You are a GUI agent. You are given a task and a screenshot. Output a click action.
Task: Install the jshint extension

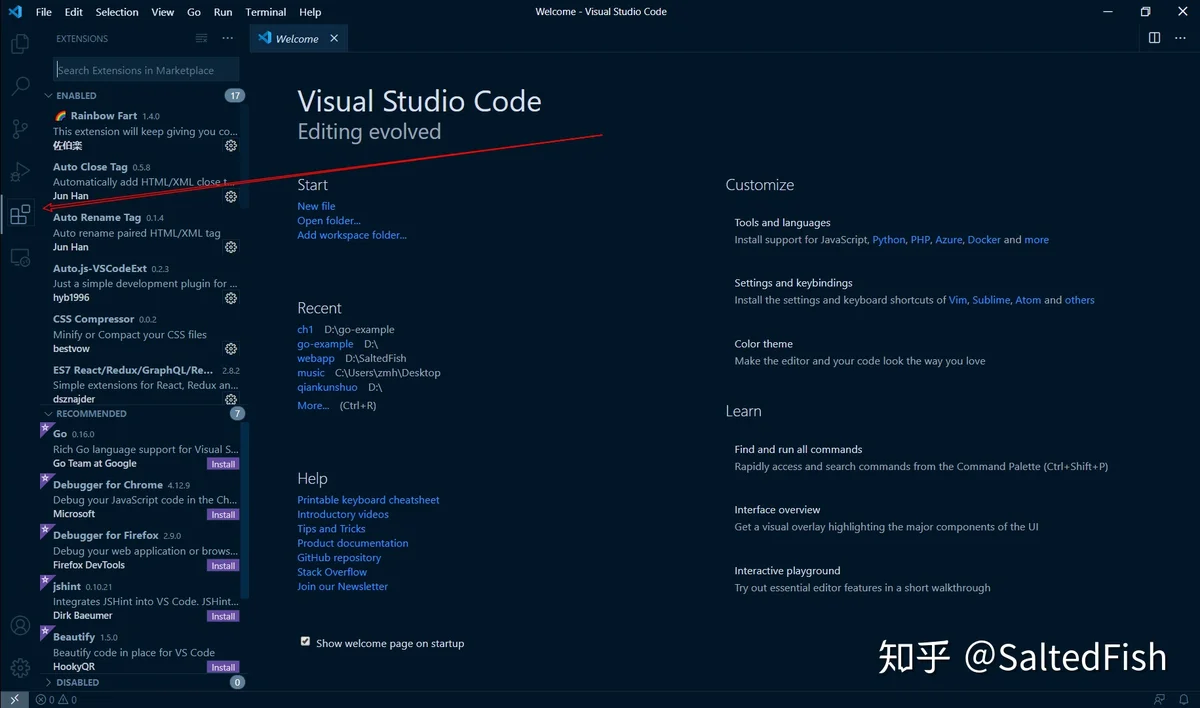pyautogui.click(x=223, y=616)
